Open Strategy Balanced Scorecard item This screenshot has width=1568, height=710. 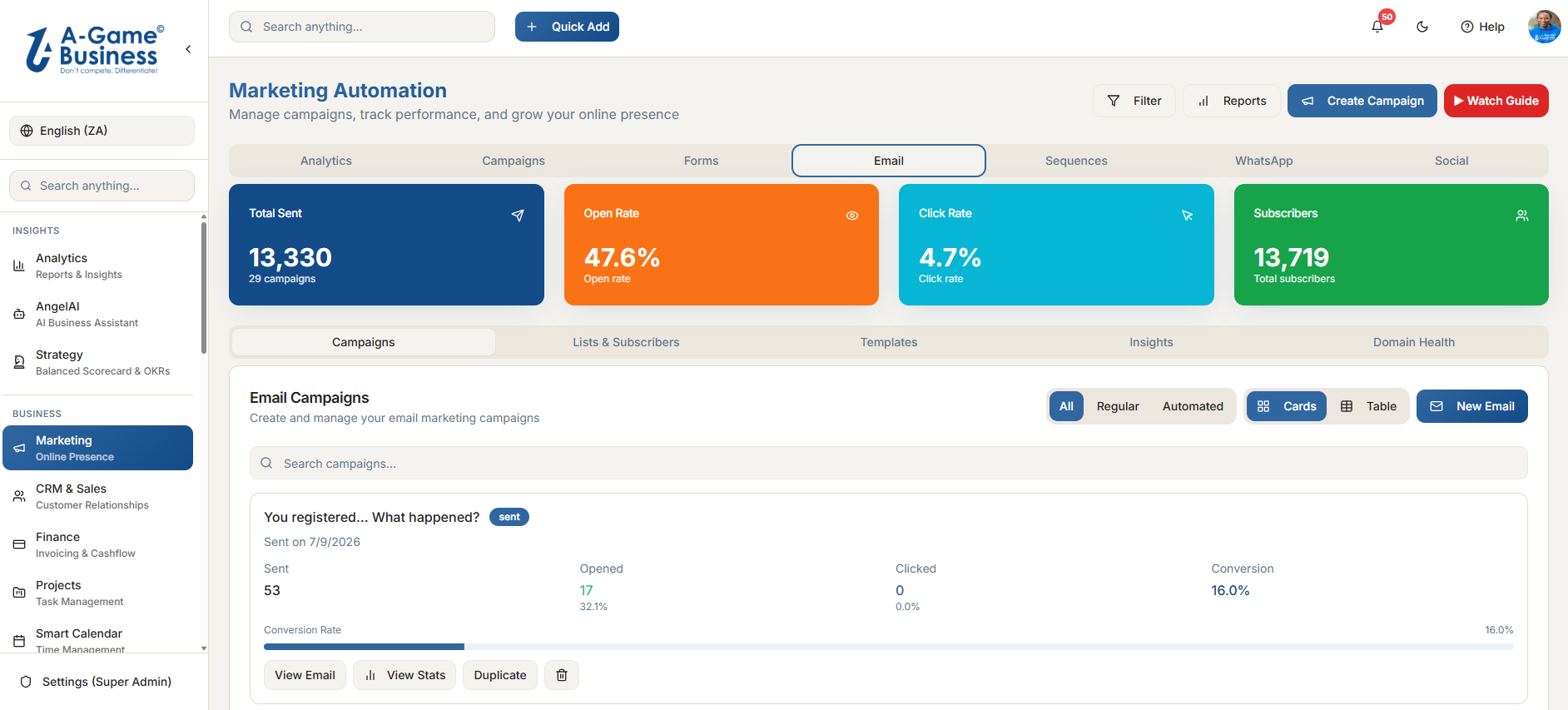[x=98, y=362]
